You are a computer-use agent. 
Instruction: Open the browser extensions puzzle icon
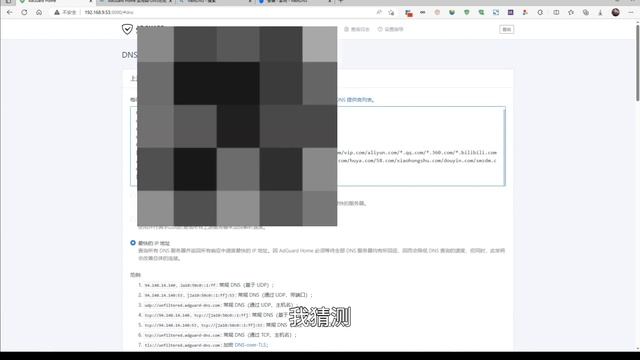(540, 12)
